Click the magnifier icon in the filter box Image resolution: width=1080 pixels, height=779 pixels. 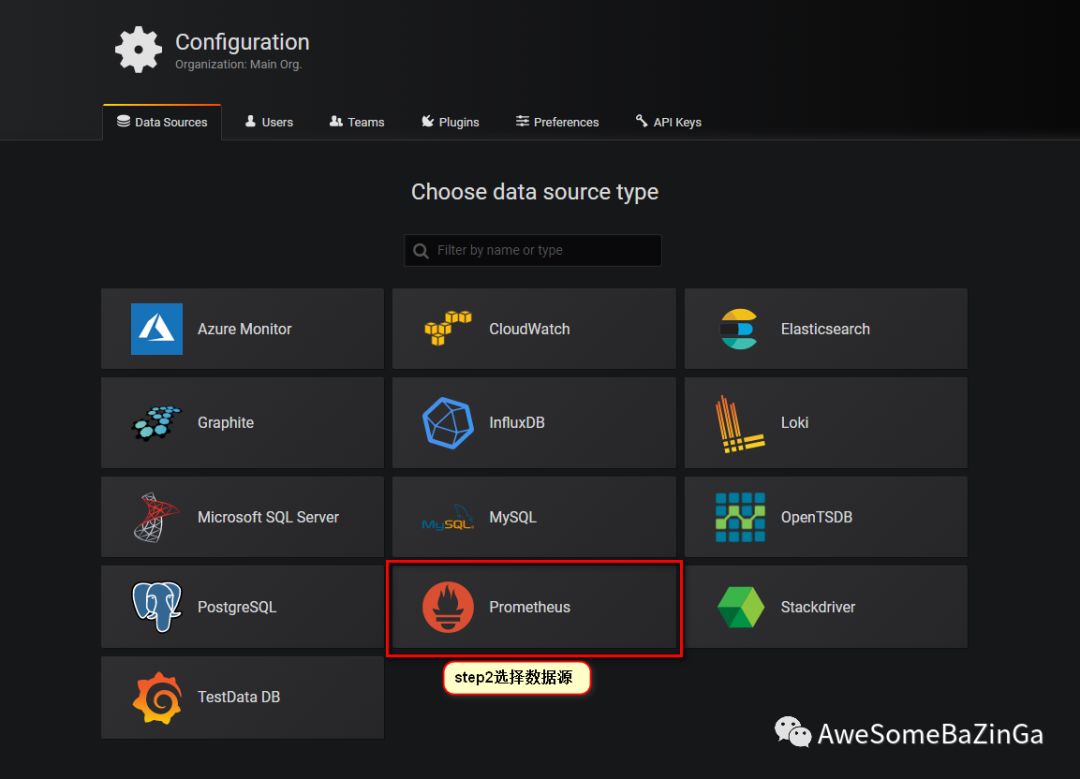coord(420,251)
